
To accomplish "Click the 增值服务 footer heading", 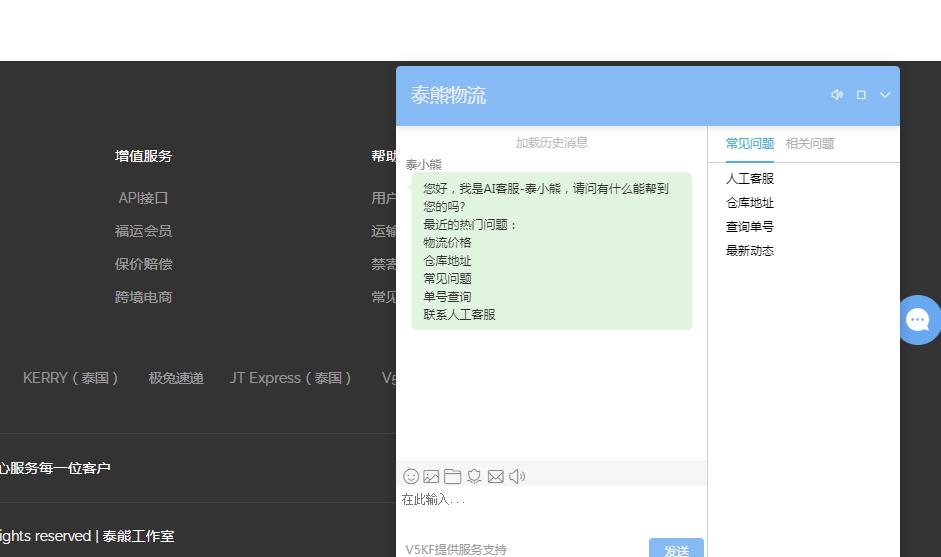I will pyautogui.click(x=143, y=155).
